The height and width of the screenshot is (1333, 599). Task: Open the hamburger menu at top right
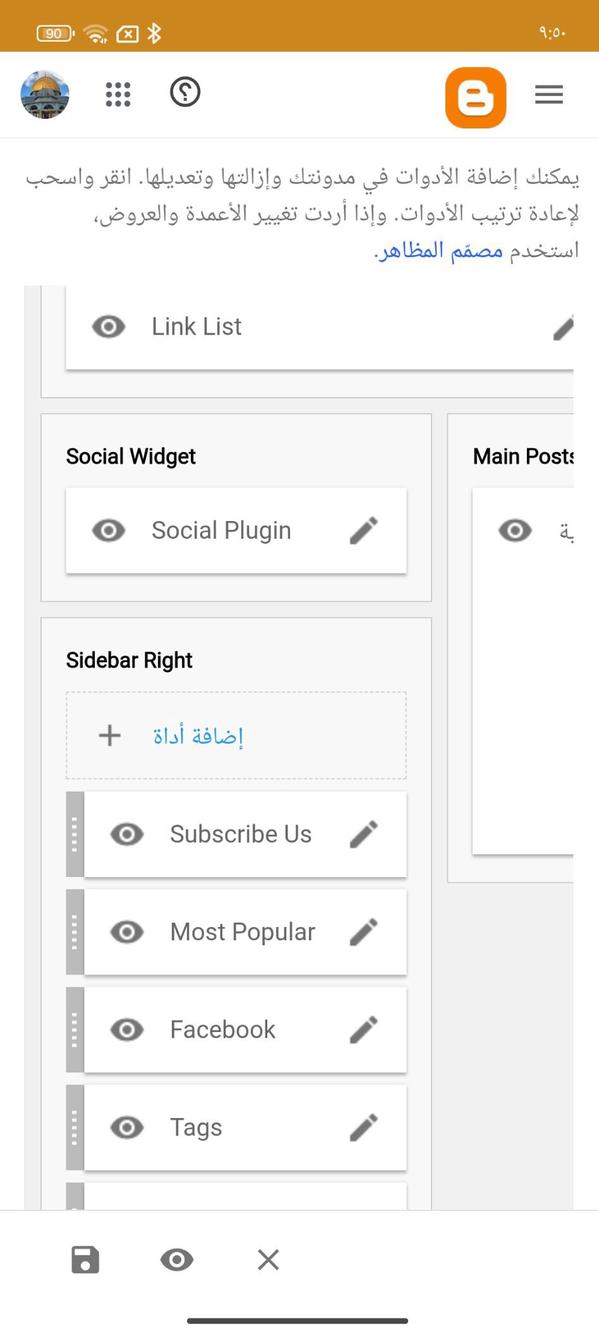[549, 94]
